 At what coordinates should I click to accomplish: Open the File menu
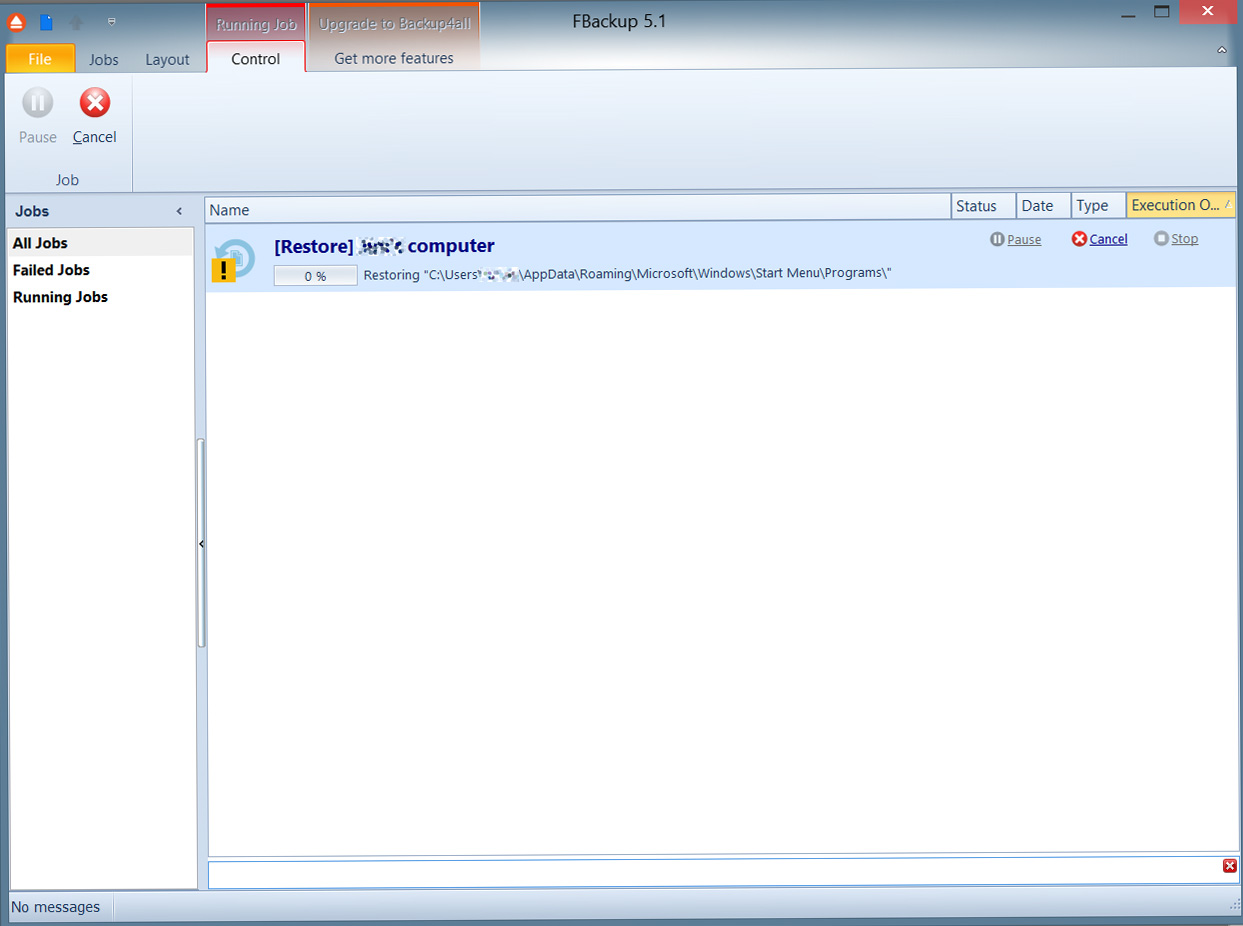(40, 59)
